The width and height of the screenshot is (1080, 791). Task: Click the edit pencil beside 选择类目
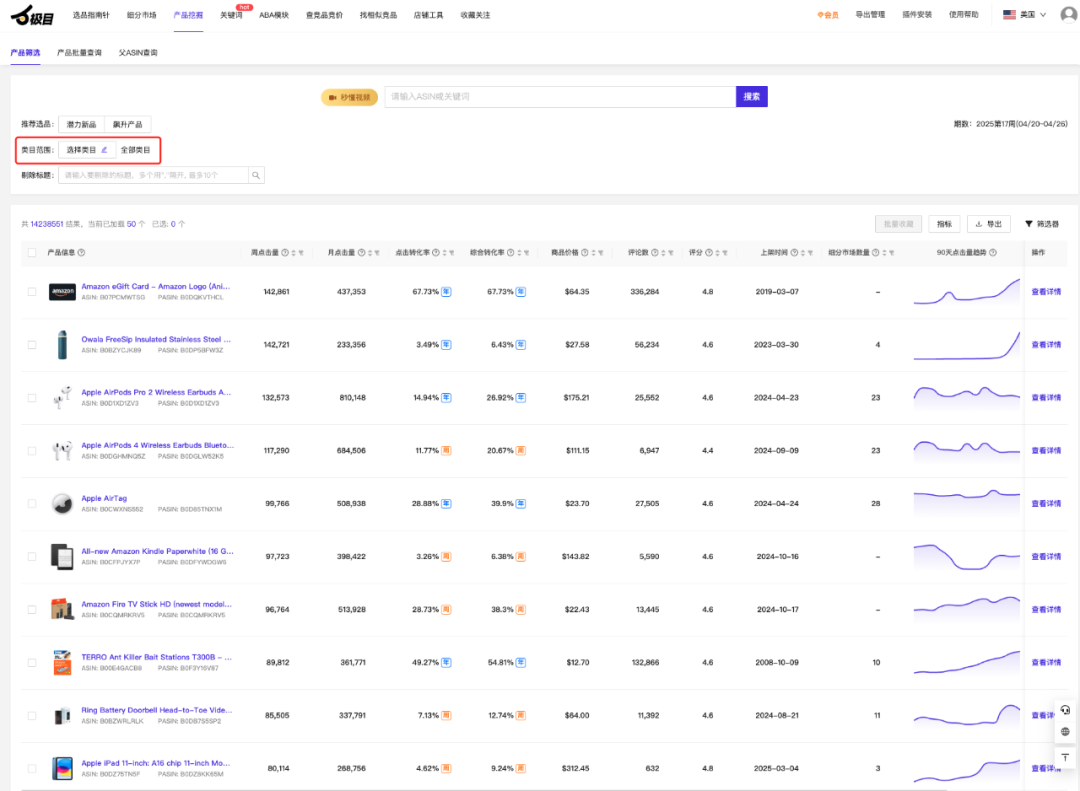point(105,150)
